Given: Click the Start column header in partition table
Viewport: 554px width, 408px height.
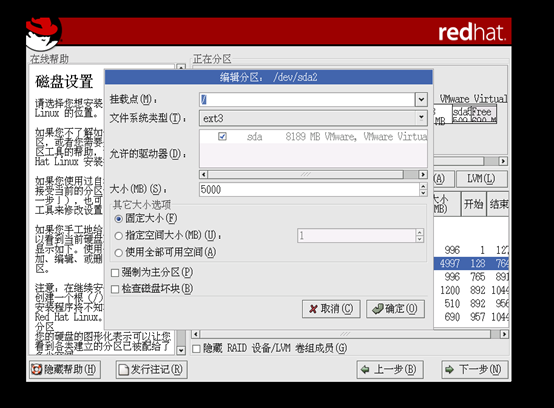Looking at the screenshot, I should (x=473, y=204).
